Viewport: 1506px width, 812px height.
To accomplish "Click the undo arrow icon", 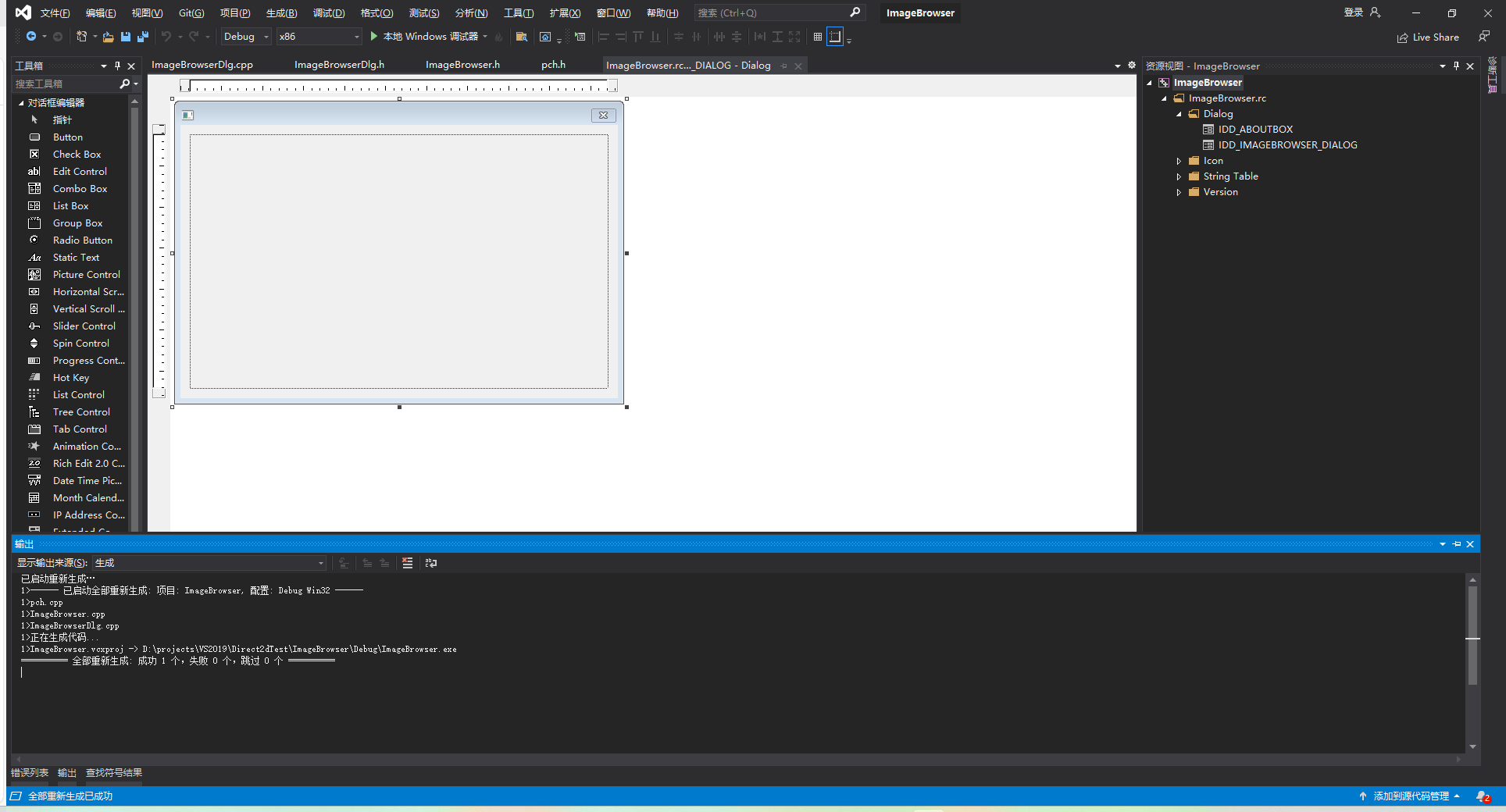I will (x=166, y=37).
